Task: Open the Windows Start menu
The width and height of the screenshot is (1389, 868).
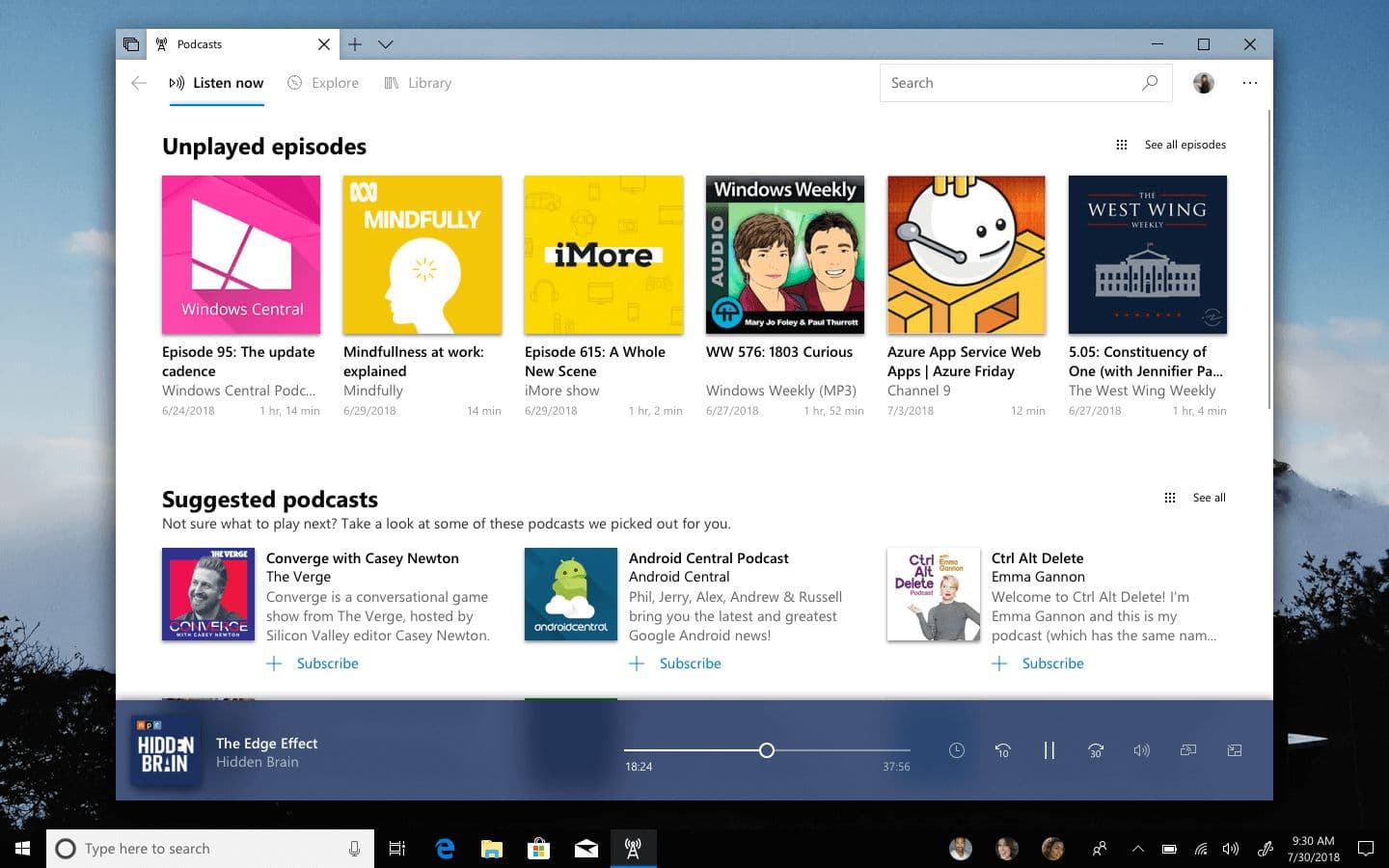Action: click(x=23, y=849)
